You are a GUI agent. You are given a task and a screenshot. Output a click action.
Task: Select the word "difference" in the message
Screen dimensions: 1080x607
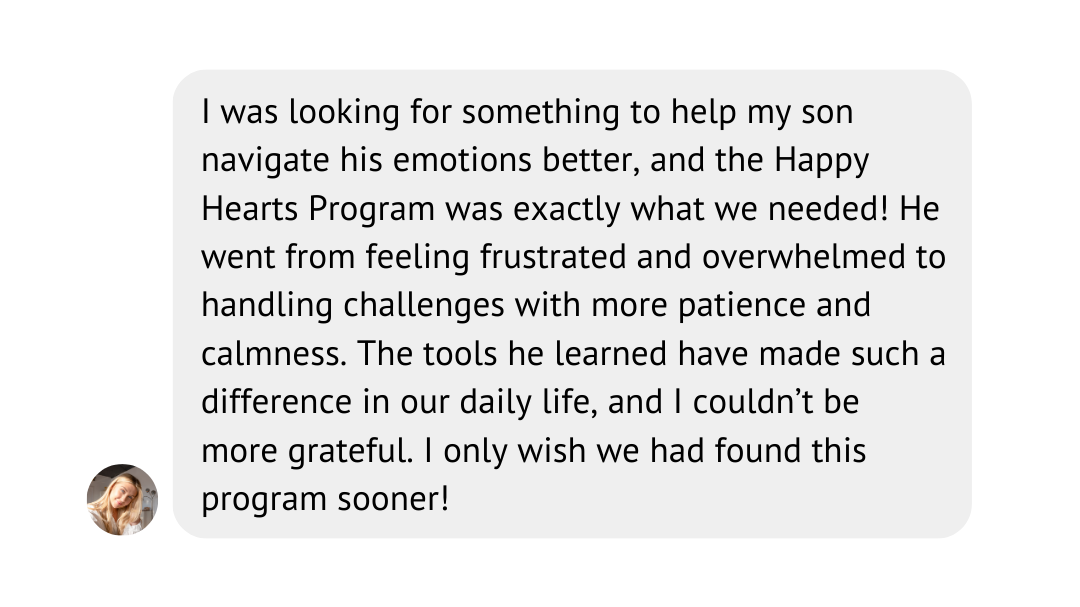(x=277, y=402)
